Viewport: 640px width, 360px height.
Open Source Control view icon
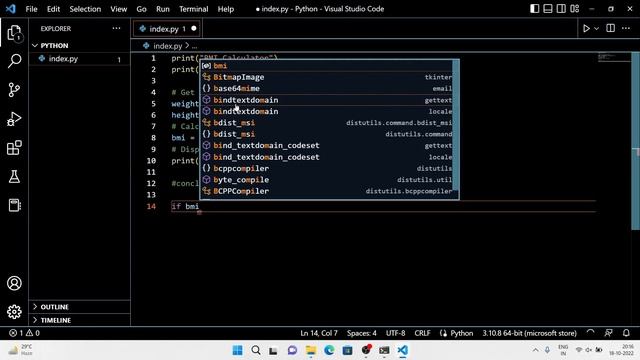click(x=14, y=90)
